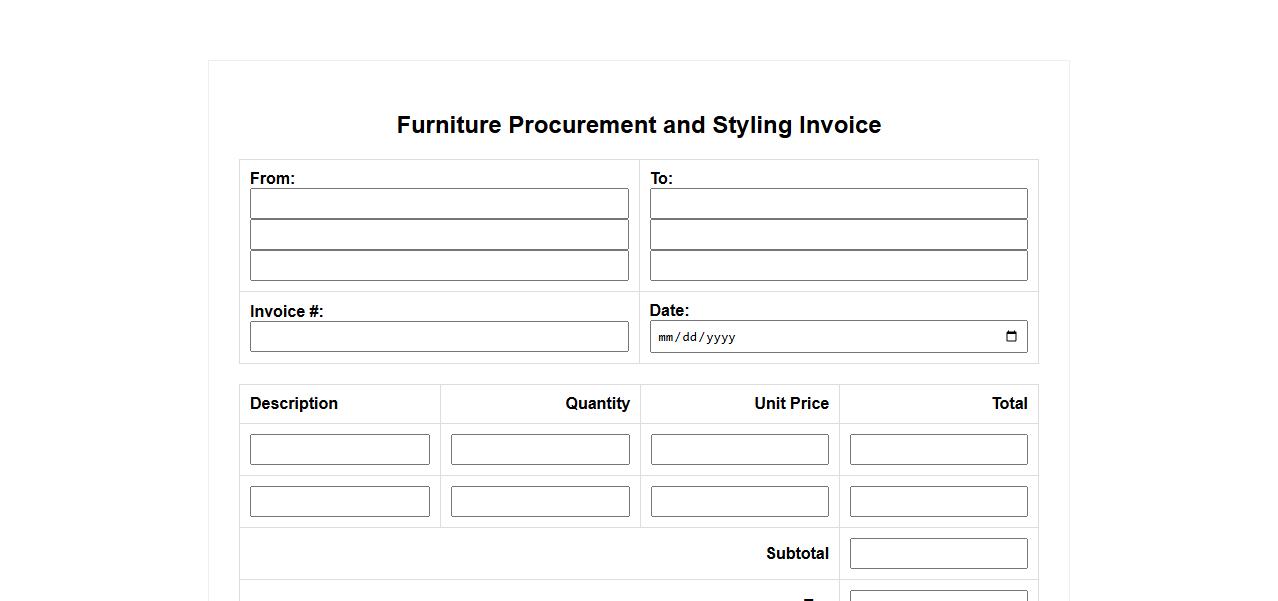Click the Date mm/dd/yyyy field

[x=800, y=337]
